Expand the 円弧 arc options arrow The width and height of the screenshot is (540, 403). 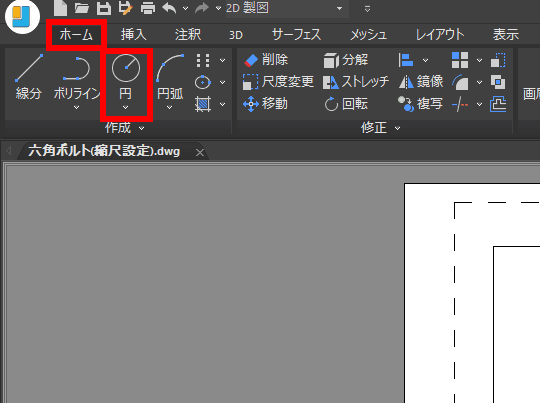pos(169,108)
